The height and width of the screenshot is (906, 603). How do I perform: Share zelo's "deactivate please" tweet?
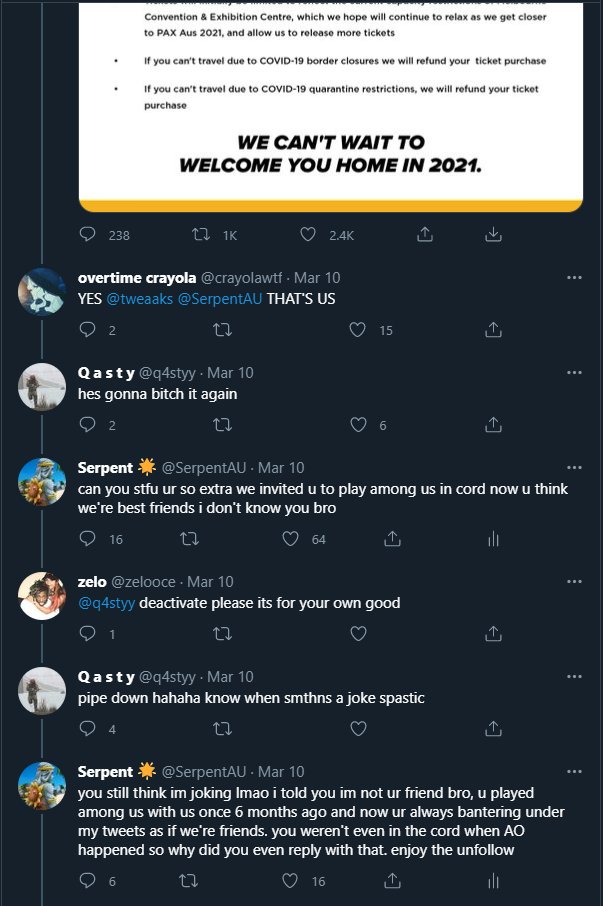click(492, 633)
